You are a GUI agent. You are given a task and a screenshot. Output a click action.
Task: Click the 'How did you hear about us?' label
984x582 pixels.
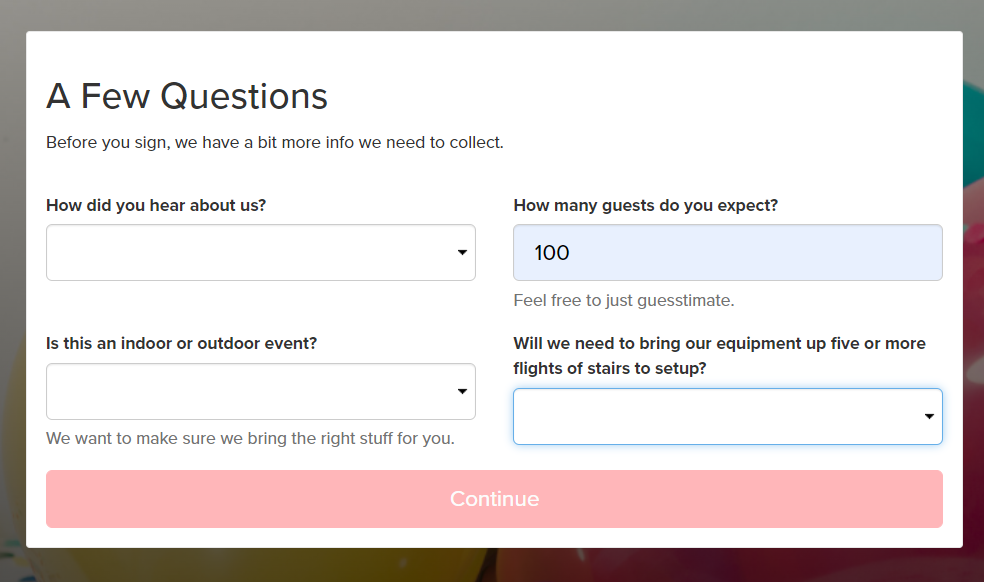(156, 205)
